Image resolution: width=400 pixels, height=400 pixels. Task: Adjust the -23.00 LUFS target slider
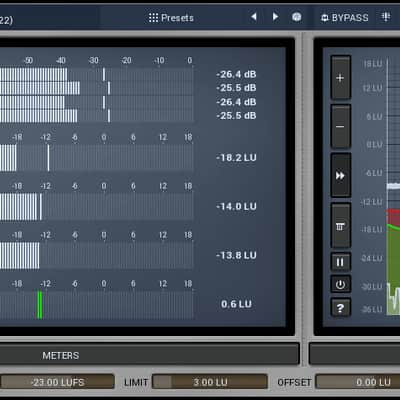[x=57, y=382]
